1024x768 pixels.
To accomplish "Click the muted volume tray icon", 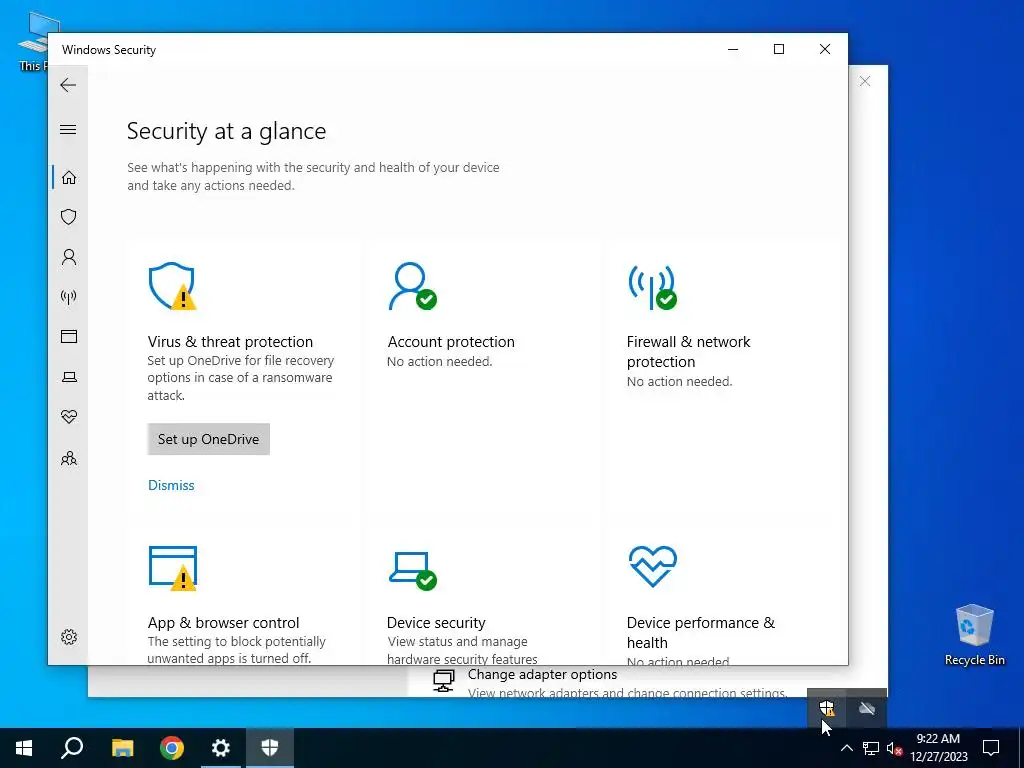I will [894, 748].
